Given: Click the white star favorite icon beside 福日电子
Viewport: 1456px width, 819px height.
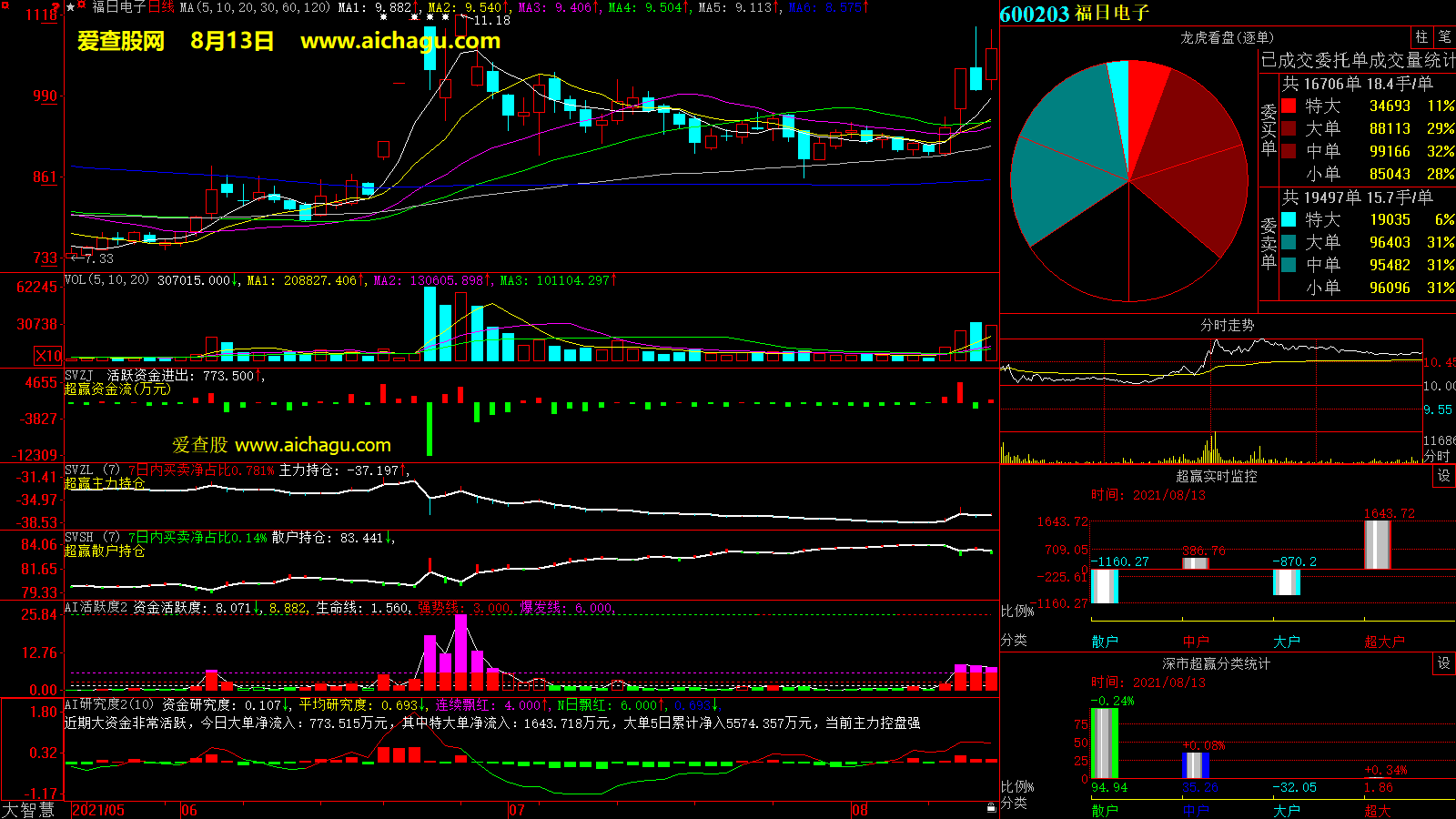Looking at the screenshot, I should [x=71, y=7].
